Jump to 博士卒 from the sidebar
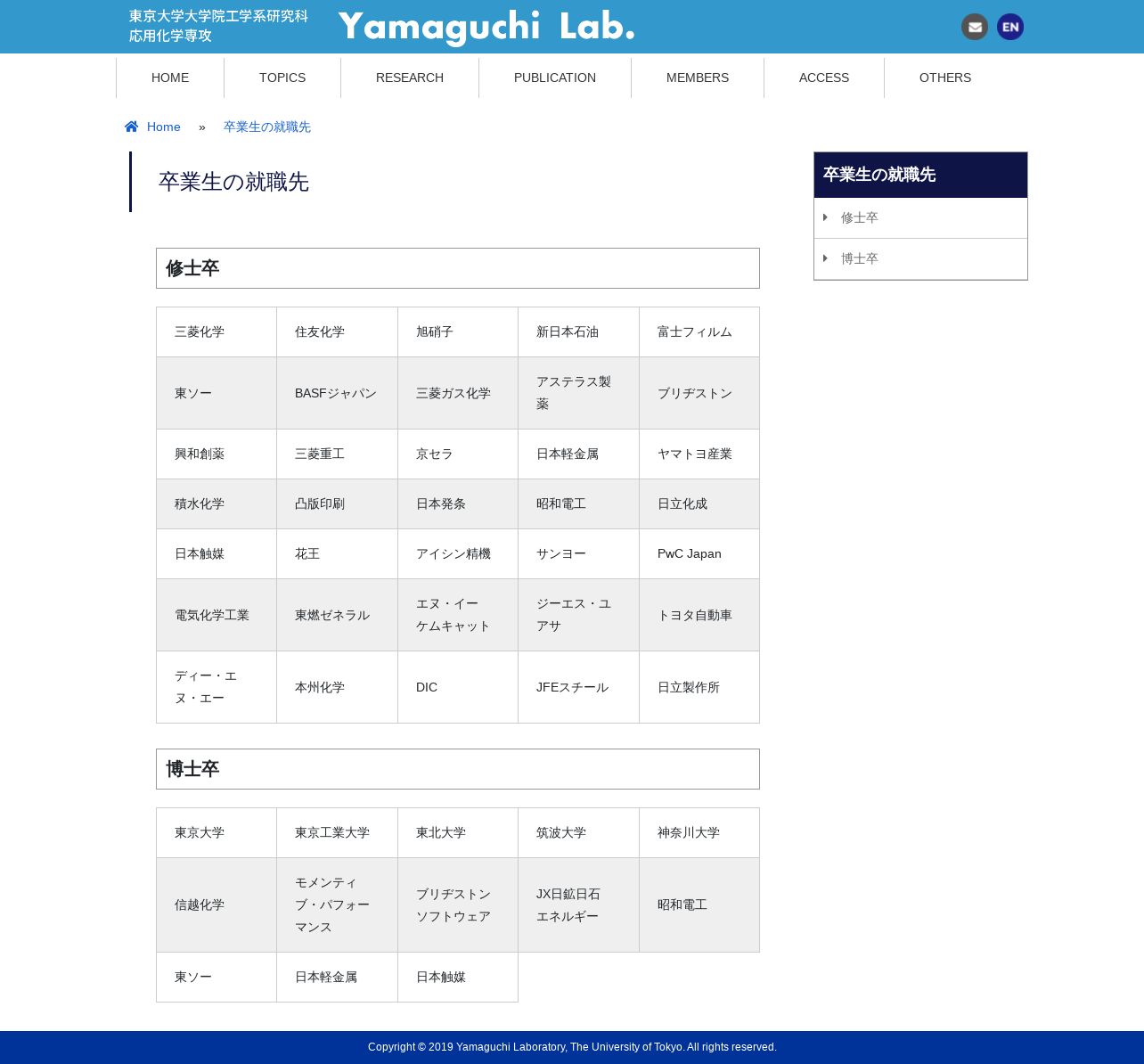 (920, 258)
